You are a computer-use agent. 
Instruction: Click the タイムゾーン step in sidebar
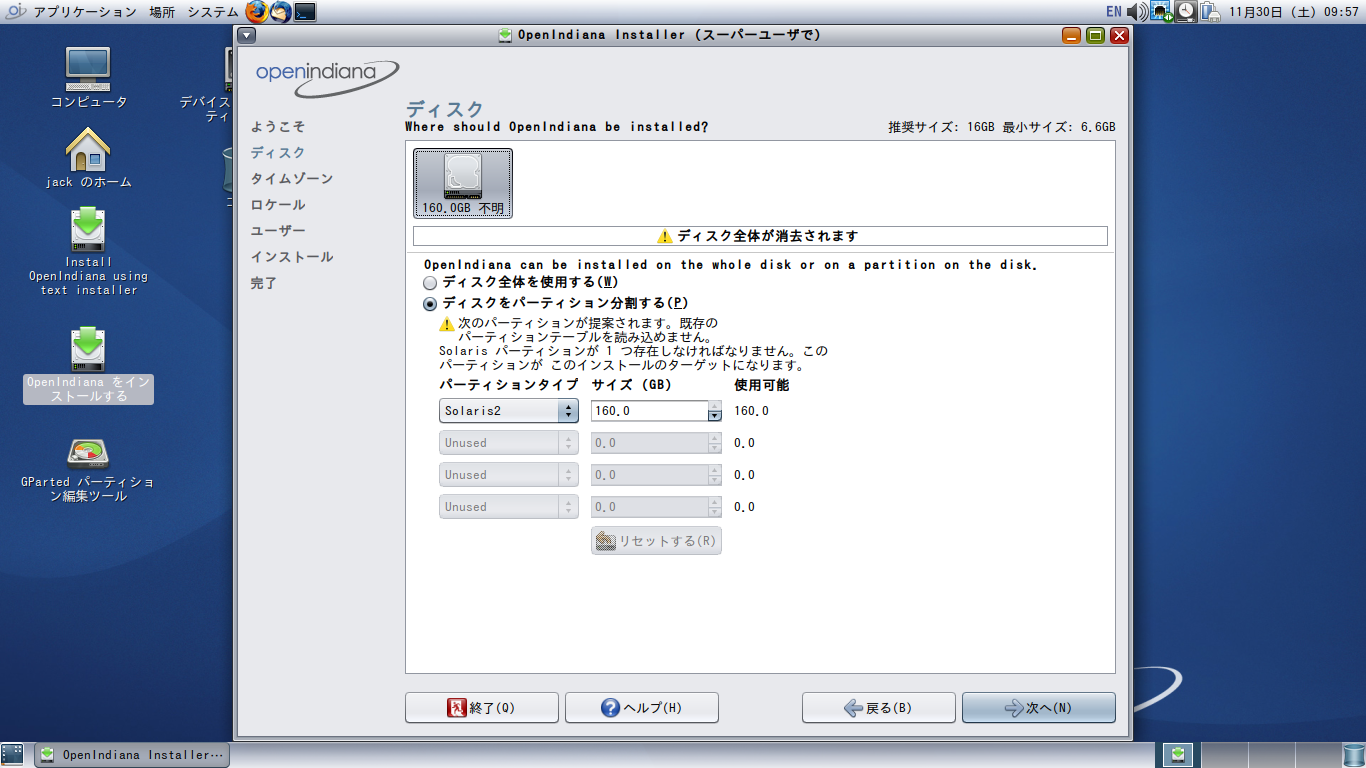pyautogui.click(x=292, y=179)
